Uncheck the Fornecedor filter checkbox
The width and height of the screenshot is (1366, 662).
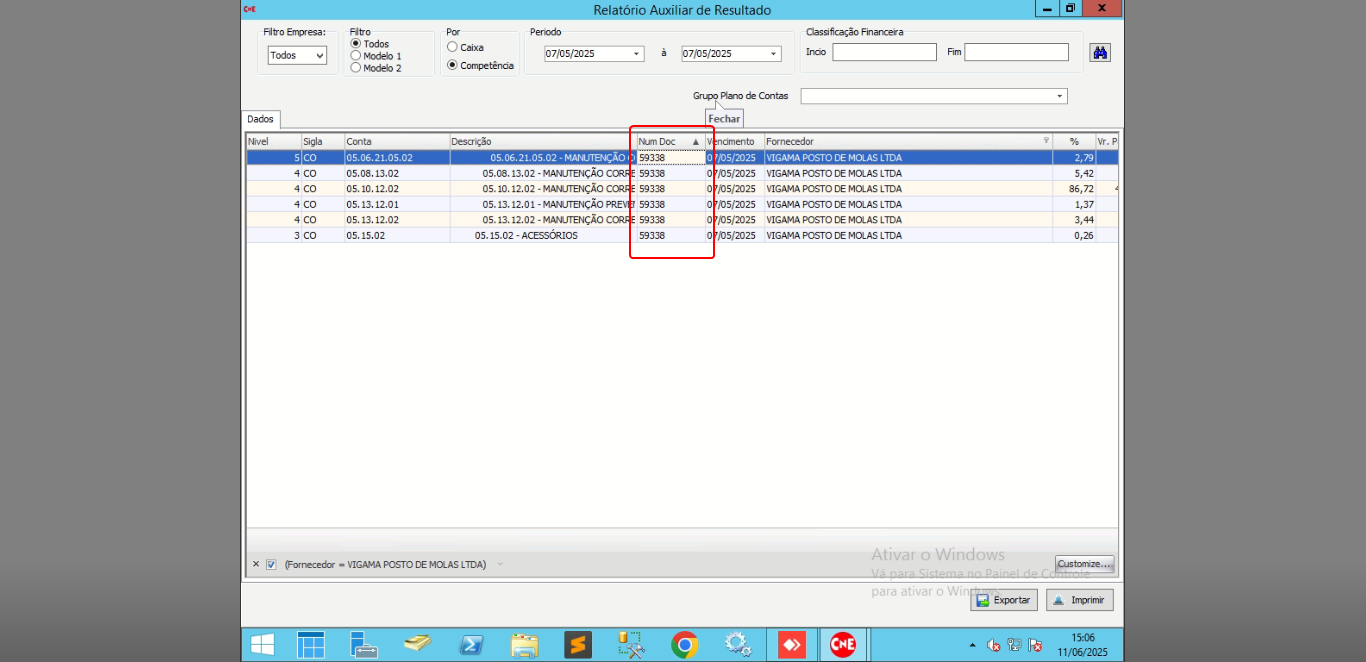pyautogui.click(x=271, y=564)
